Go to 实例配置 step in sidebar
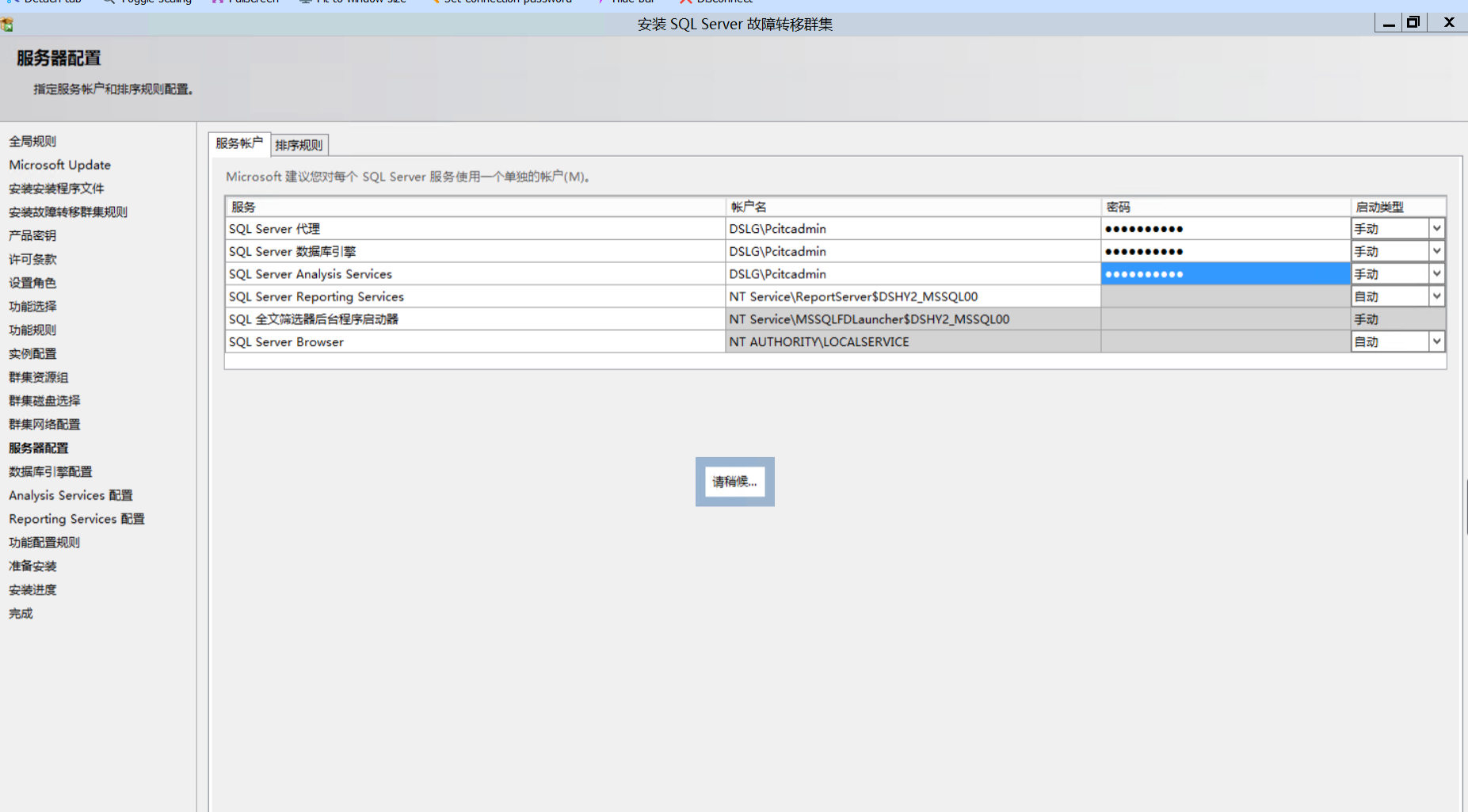The image size is (1468, 812). click(32, 353)
